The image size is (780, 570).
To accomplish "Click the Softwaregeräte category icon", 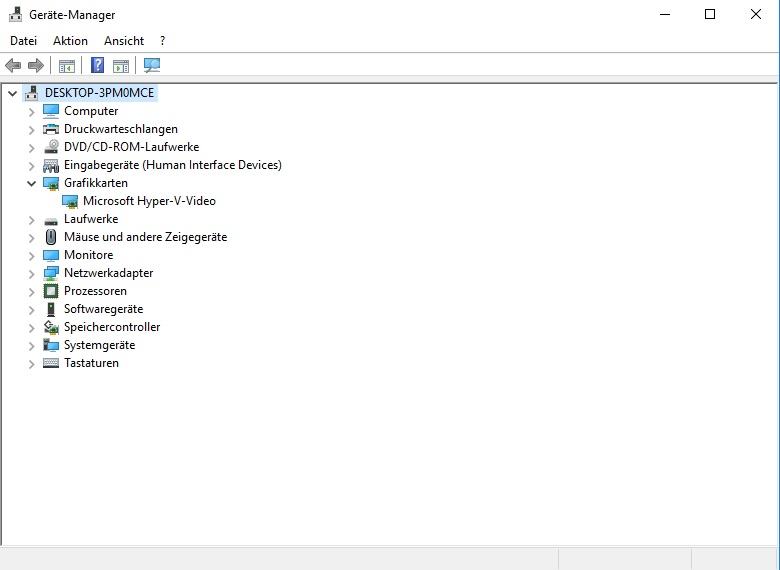I will (x=51, y=309).
